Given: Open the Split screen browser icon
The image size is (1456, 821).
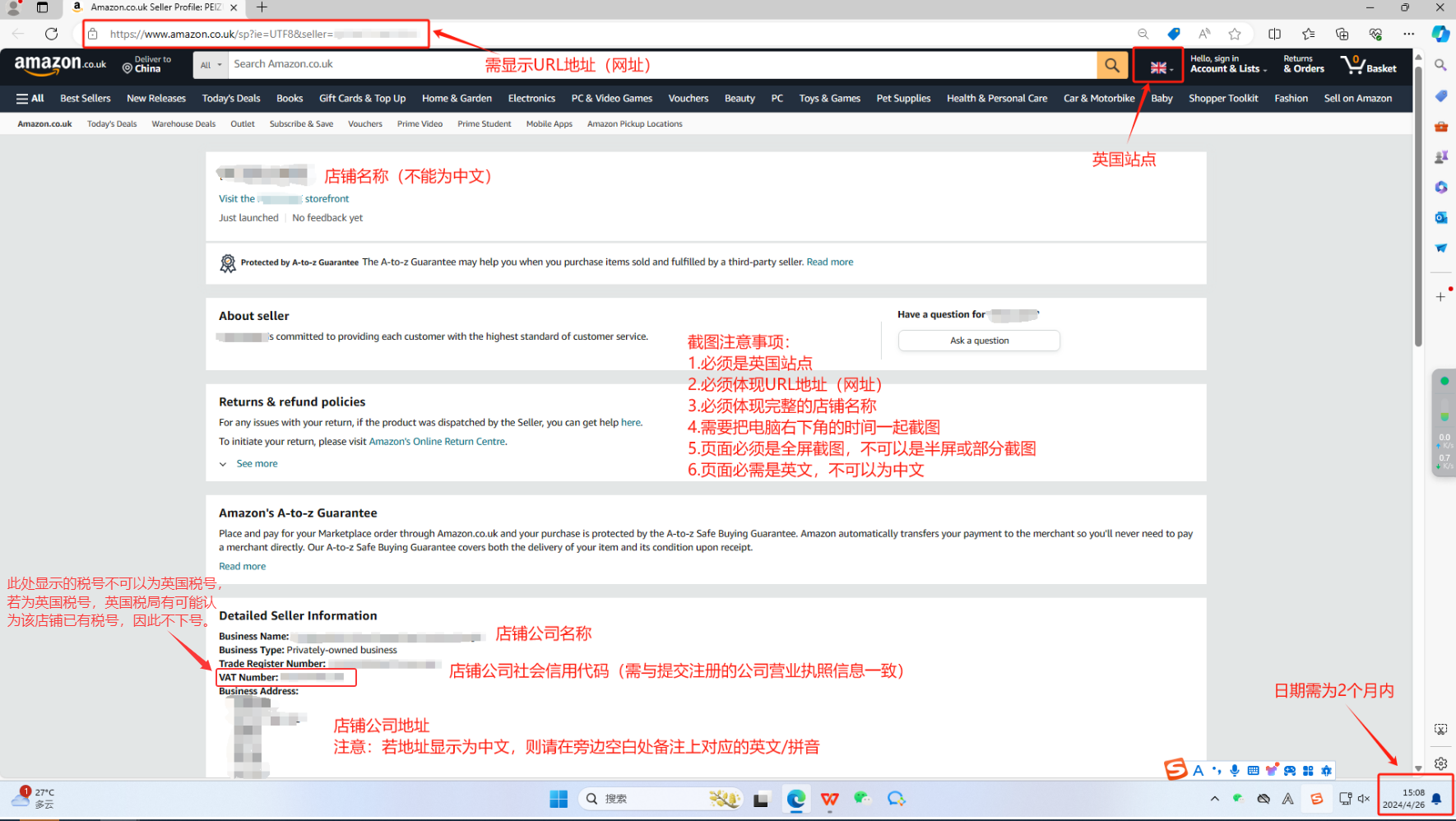Looking at the screenshot, I should (1274, 34).
